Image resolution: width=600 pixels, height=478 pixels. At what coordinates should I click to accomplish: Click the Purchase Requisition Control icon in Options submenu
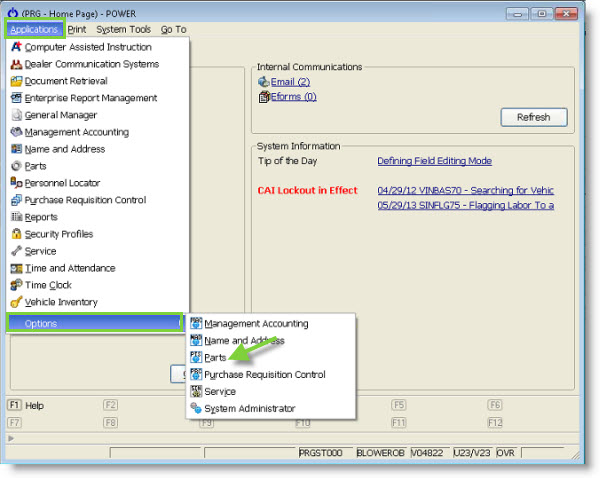click(x=196, y=374)
